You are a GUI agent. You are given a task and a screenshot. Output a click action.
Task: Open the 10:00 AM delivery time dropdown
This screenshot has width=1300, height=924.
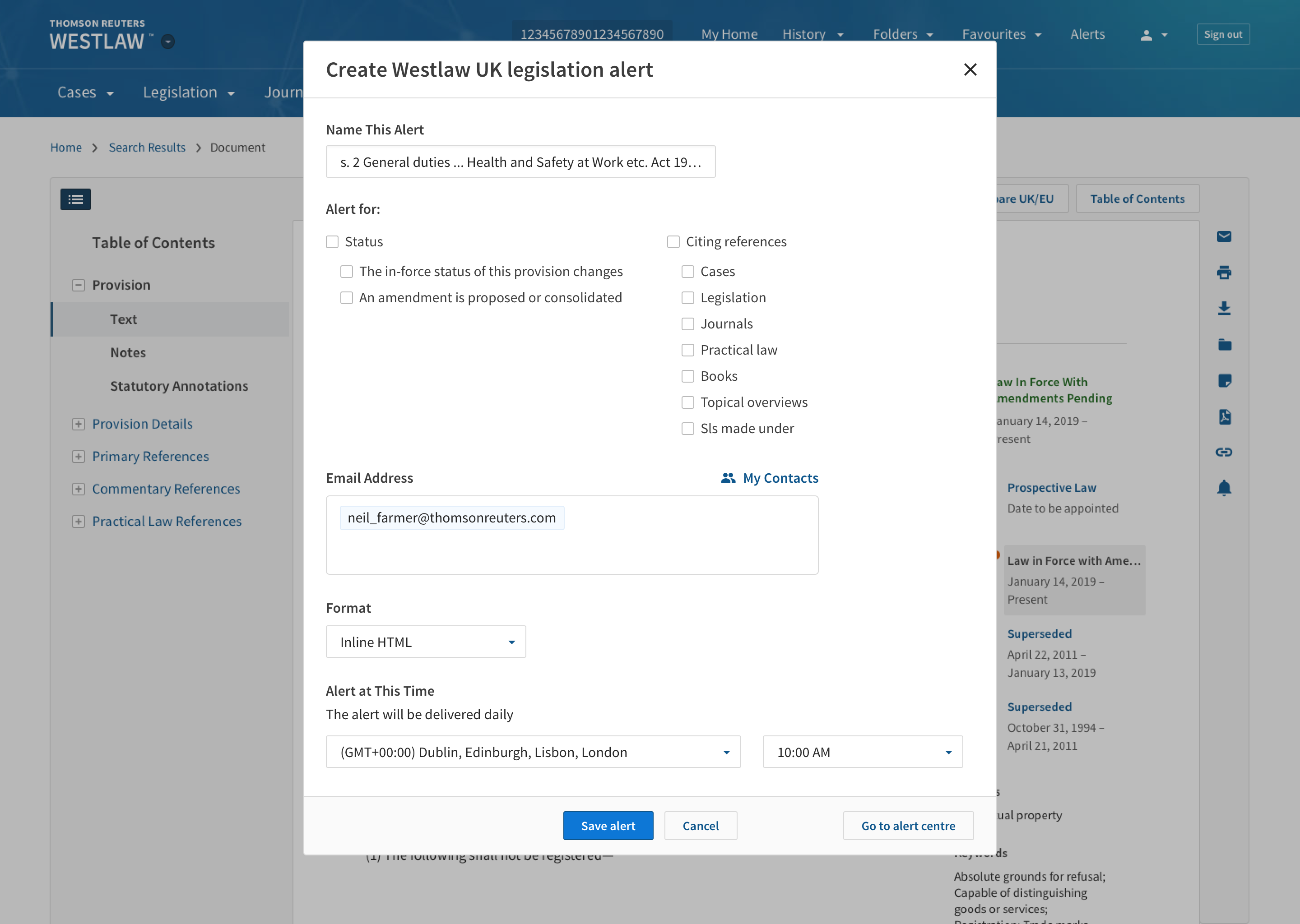point(863,752)
